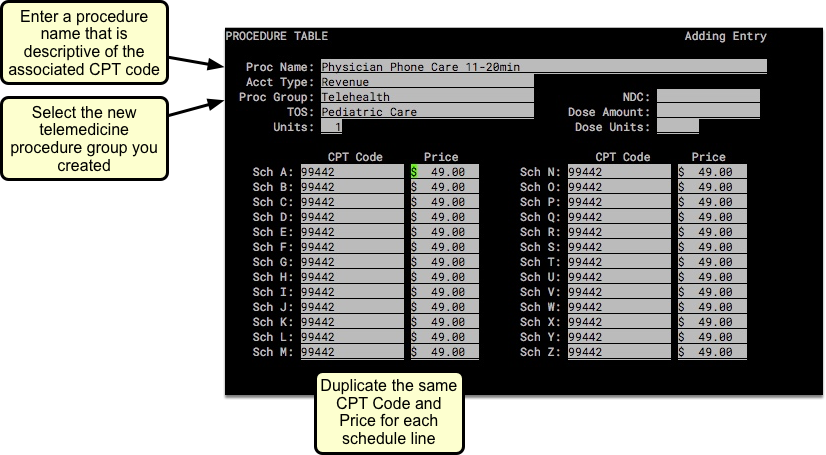Image resolution: width=826 pixels, height=455 pixels.
Task: Select the Sch L Price field
Action: point(445,337)
